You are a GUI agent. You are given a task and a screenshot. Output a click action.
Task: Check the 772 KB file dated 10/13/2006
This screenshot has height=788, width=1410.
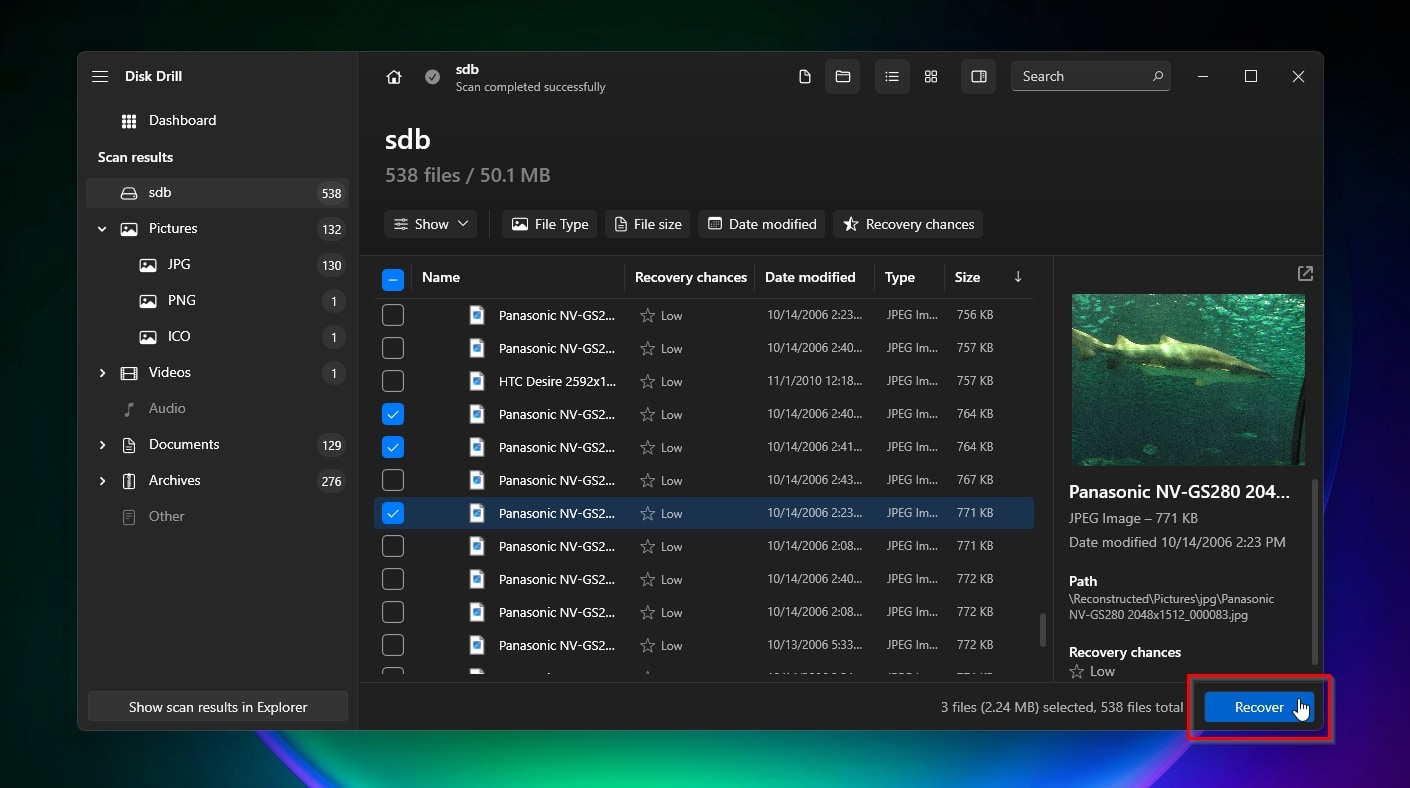coord(393,645)
